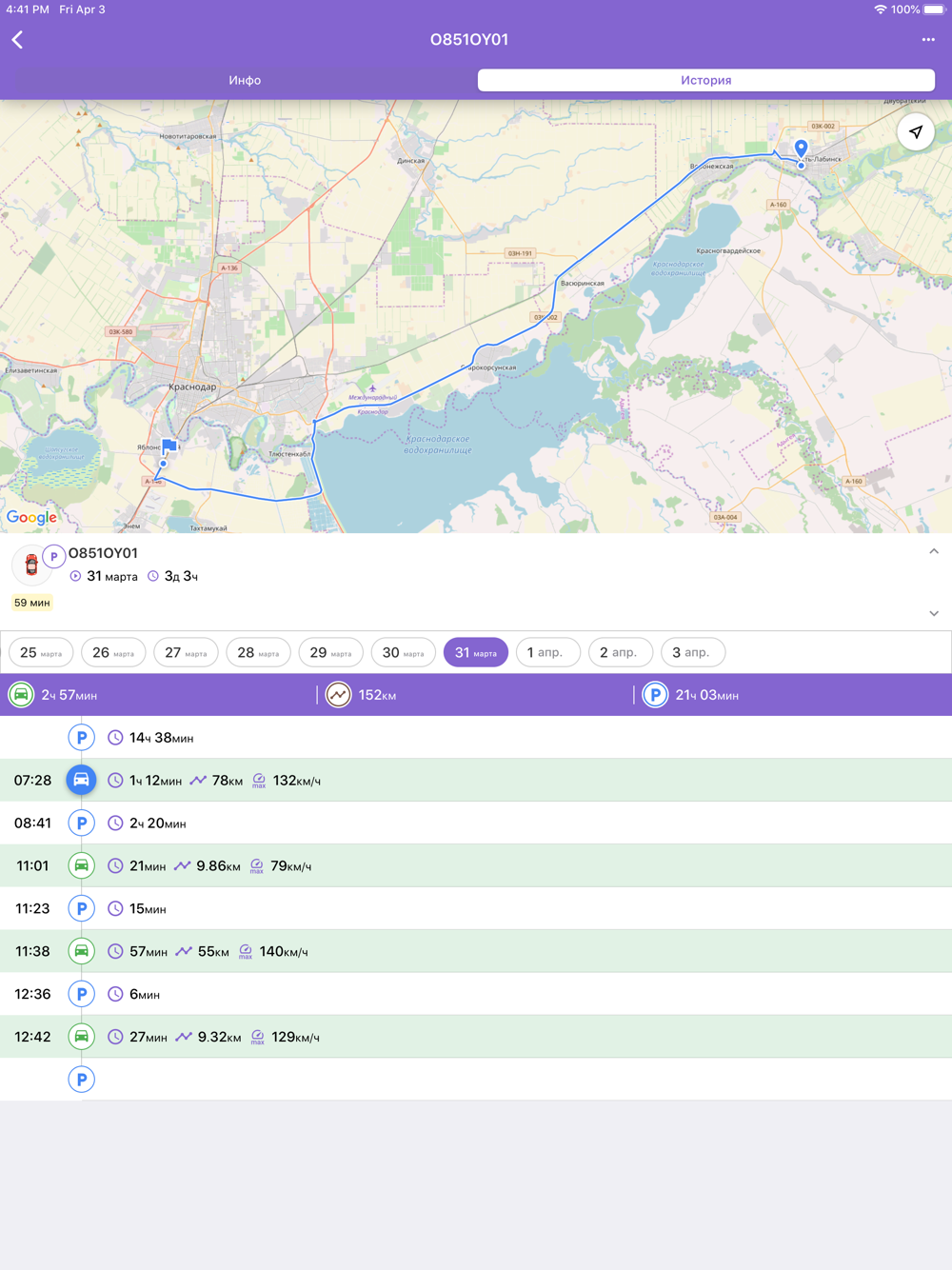Image resolution: width=952 pixels, height=1270 pixels.
Task: Tap the last parking icon at timeline end
Action: coord(81,1080)
